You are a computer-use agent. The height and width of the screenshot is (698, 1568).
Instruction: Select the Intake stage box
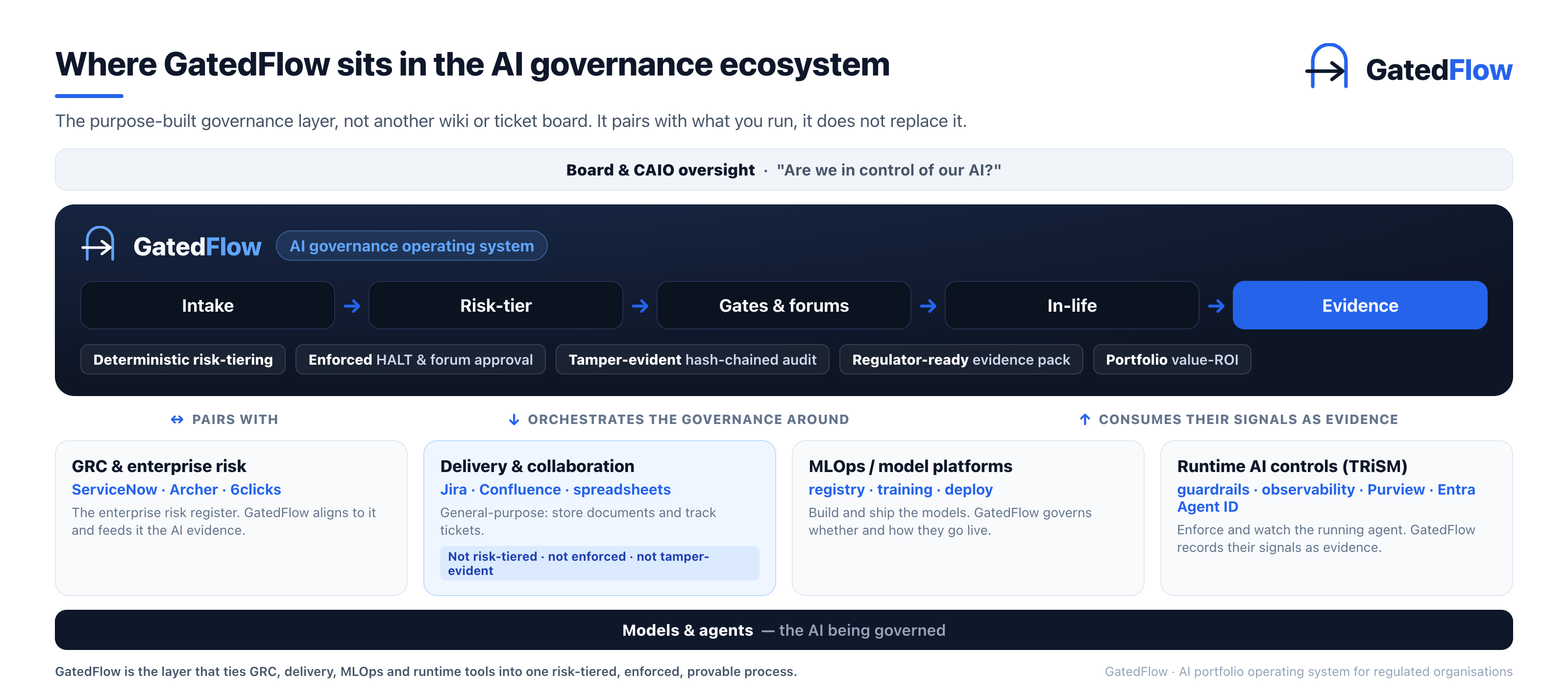[x=208, y=305]
